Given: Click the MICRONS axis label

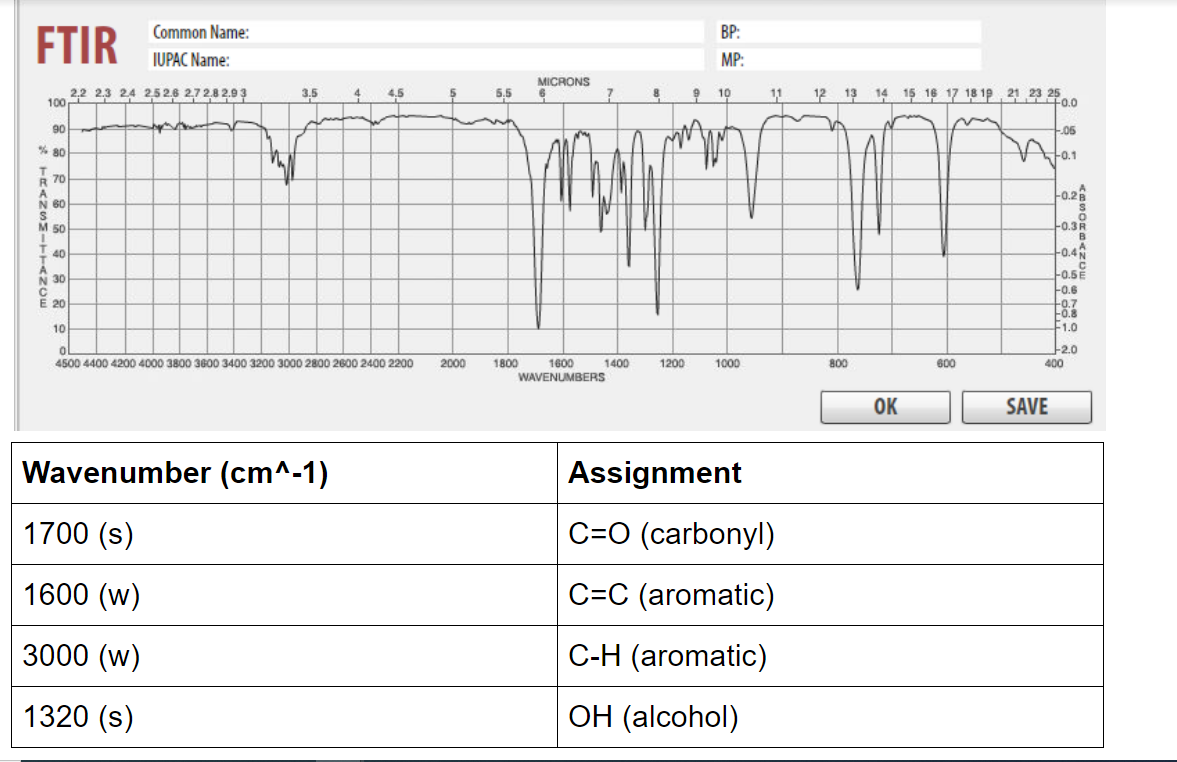Looking at the screenshot, I should (x=563, y=81).
